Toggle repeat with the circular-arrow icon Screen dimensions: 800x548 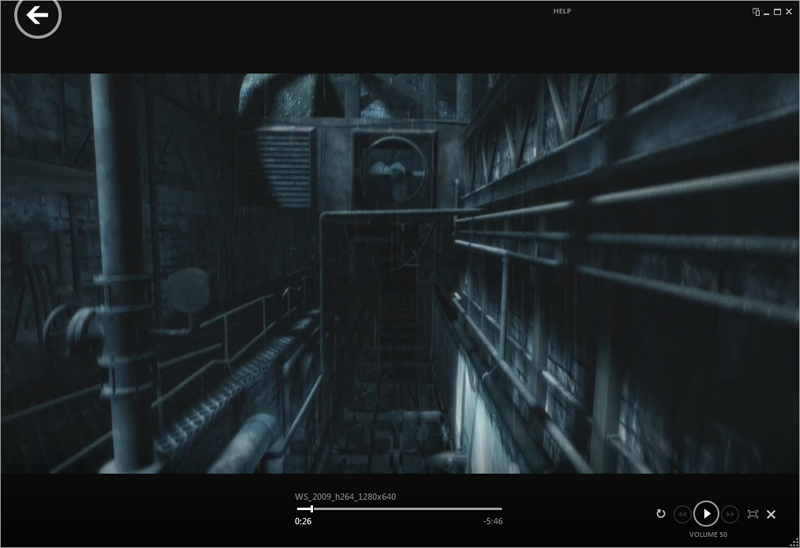tap(661, 513)
